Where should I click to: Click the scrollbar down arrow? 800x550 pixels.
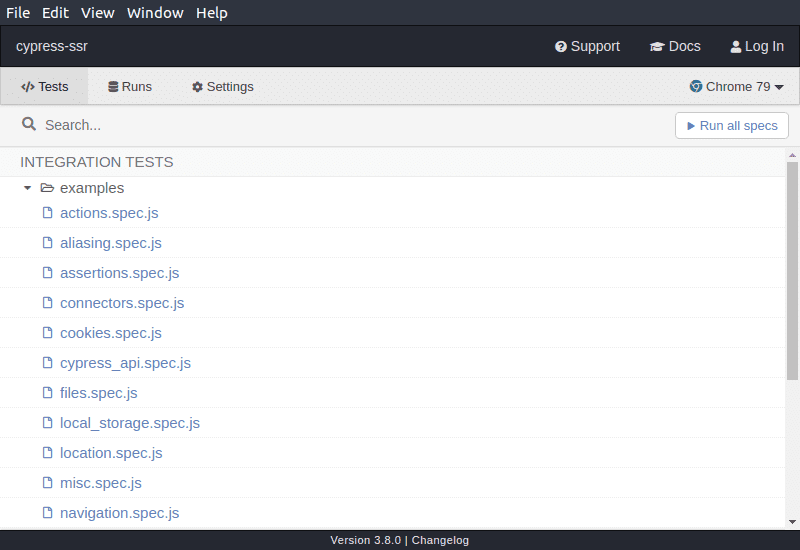[x=792, y=522]
